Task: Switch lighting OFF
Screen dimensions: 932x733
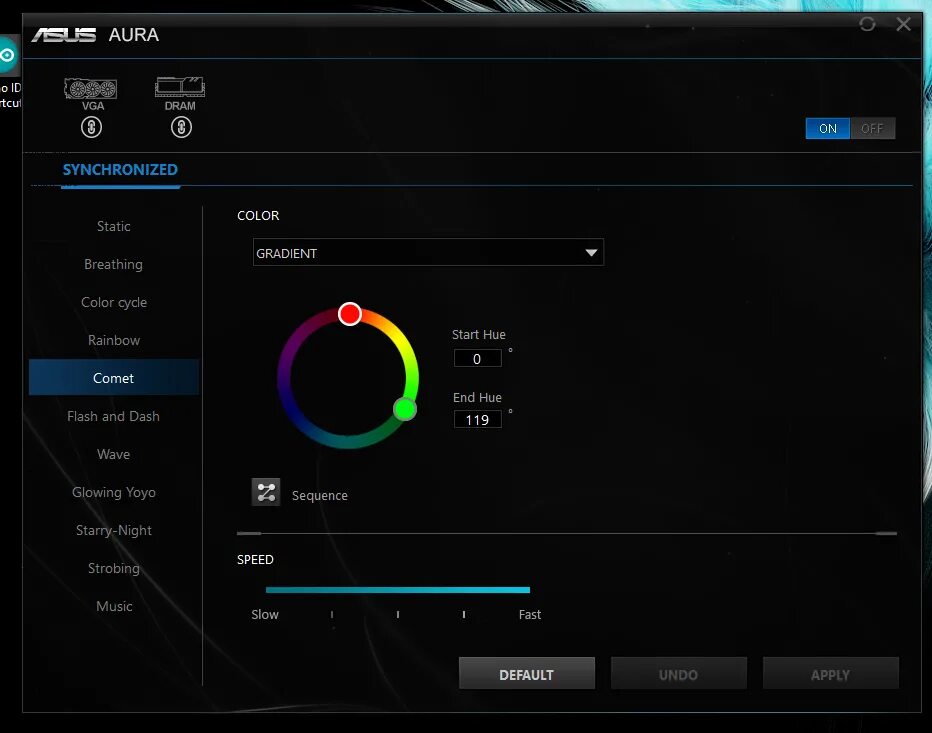Action: pos(872,128)
